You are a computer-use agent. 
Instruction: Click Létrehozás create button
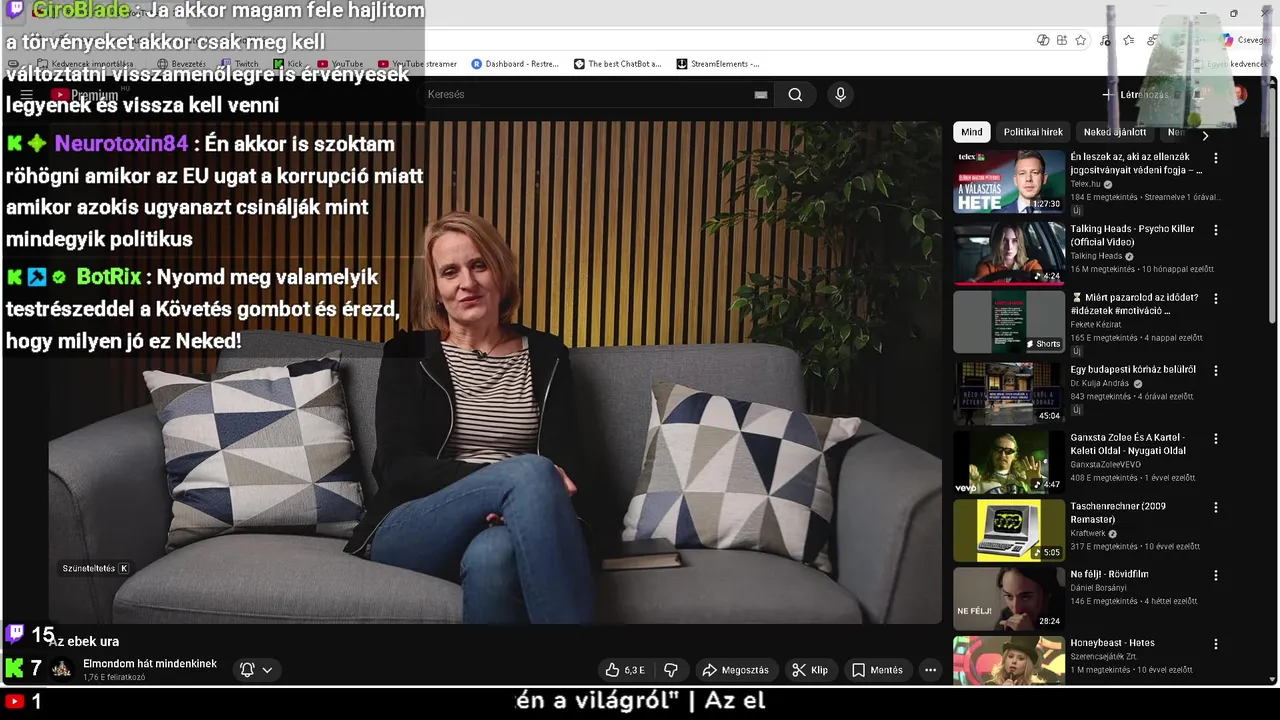[1135, 95]
